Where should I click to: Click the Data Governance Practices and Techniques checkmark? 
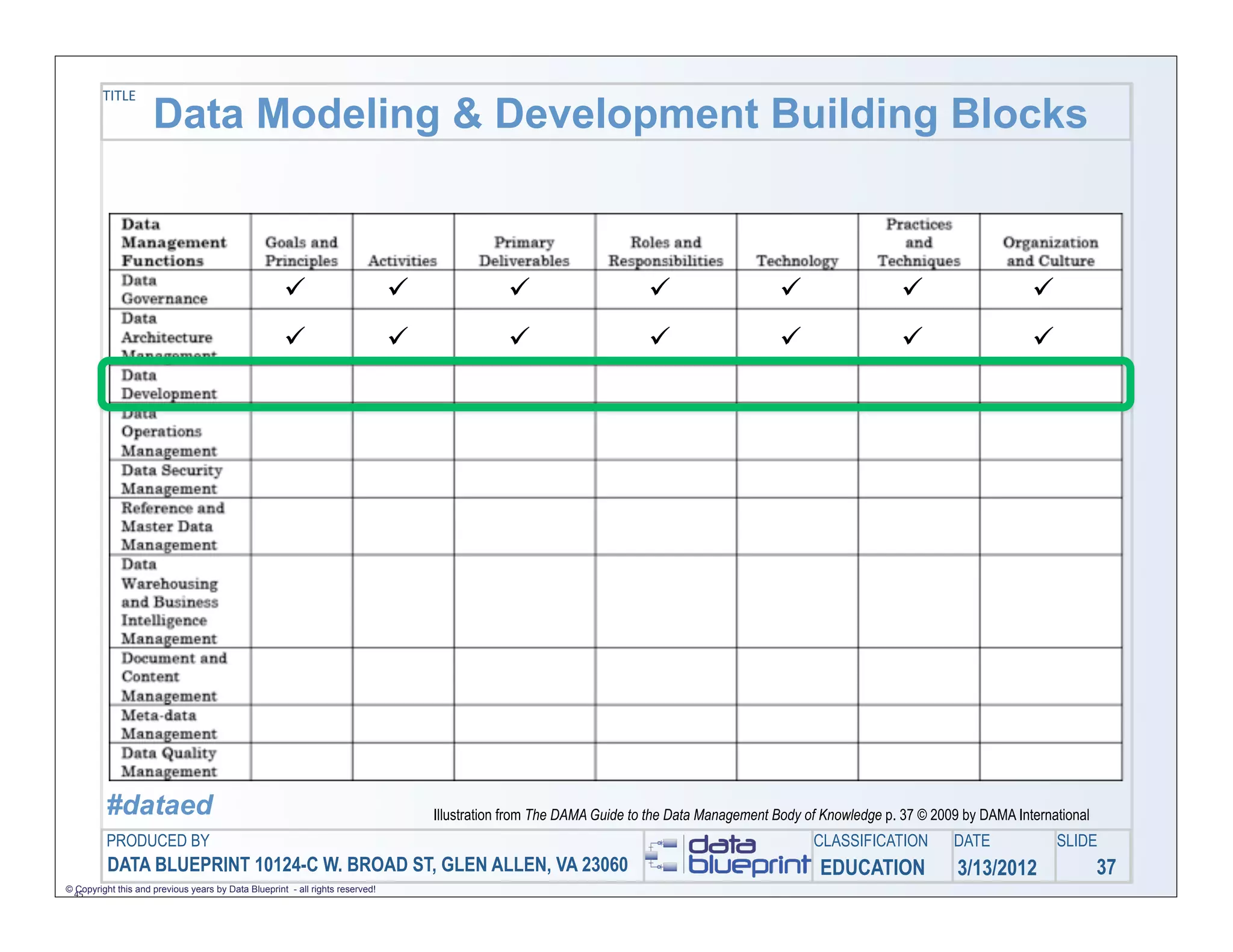click(x=913, y=286)
